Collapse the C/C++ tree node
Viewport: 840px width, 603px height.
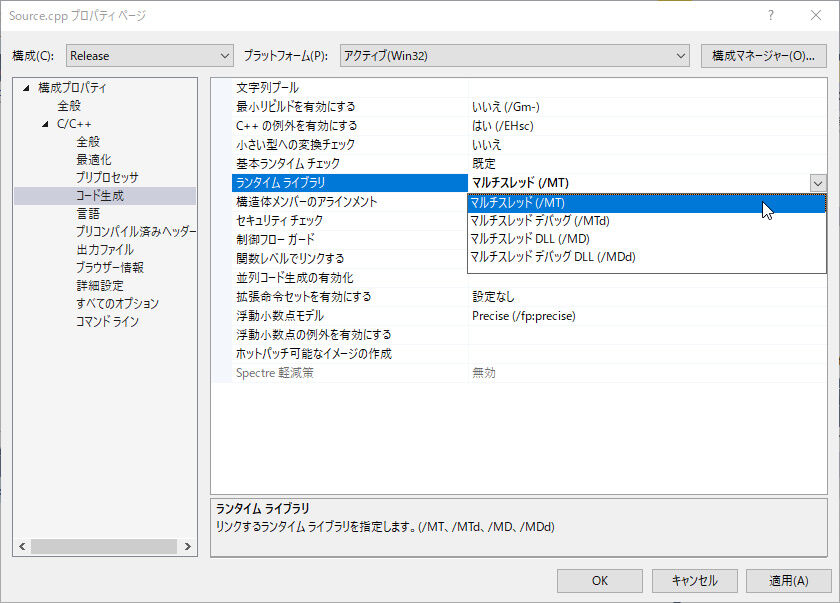point(45,124)
